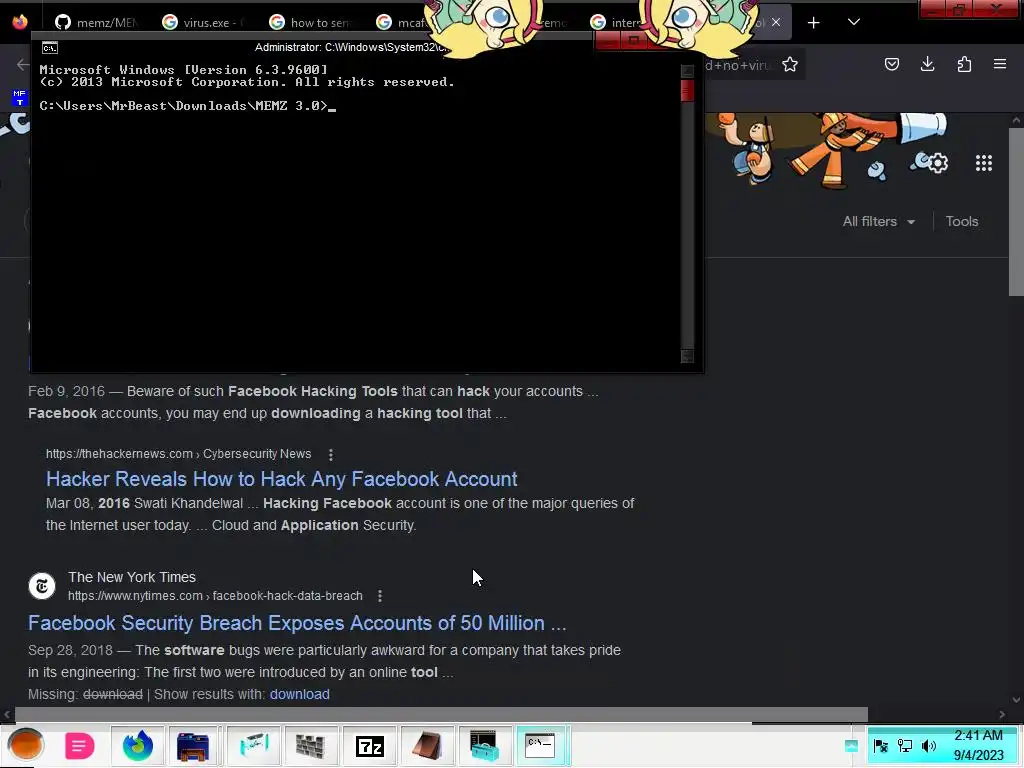This screenshot has width=1024, height=768.
Task: Open the file explorer taskbar icon
Action: point(193,746)
